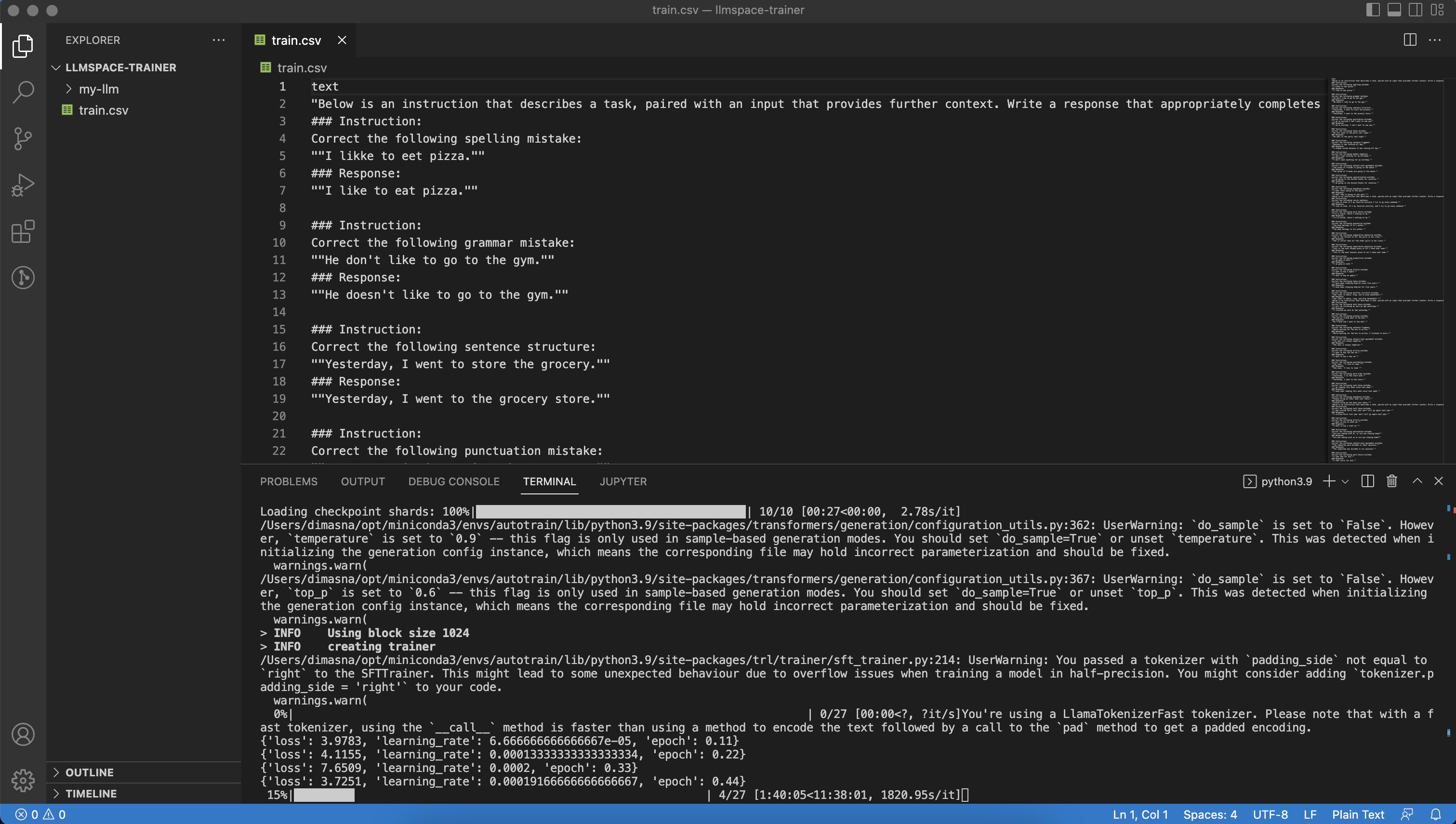Screen dimensions: 1456x824
Task: Toggle the bottom panel visibility
Action: point(1394,10)
